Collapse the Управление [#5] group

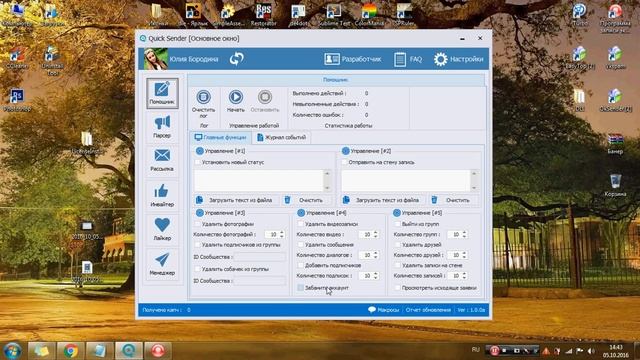(397, 213)
